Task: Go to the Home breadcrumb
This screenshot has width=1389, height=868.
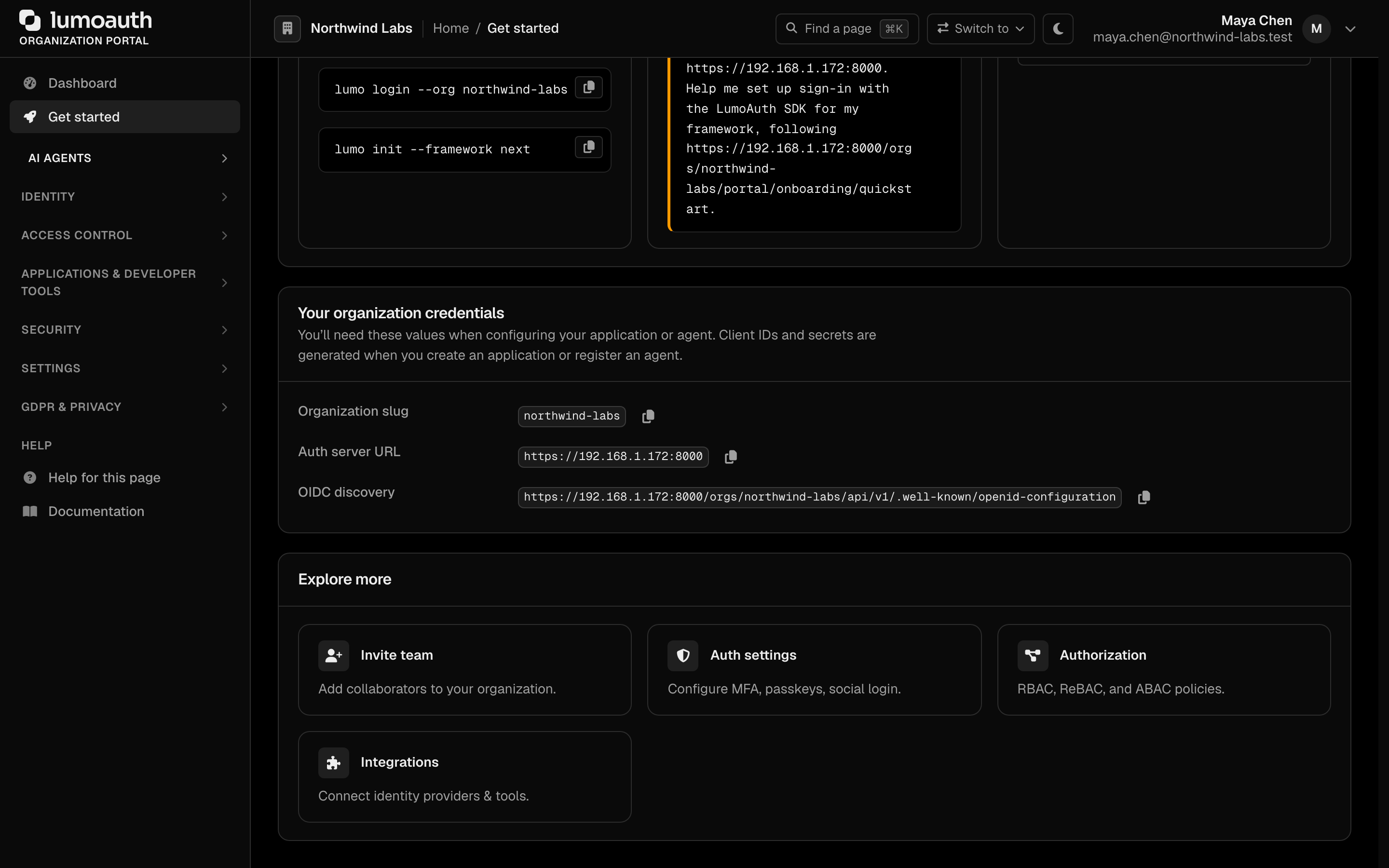Action: [450, 28]
